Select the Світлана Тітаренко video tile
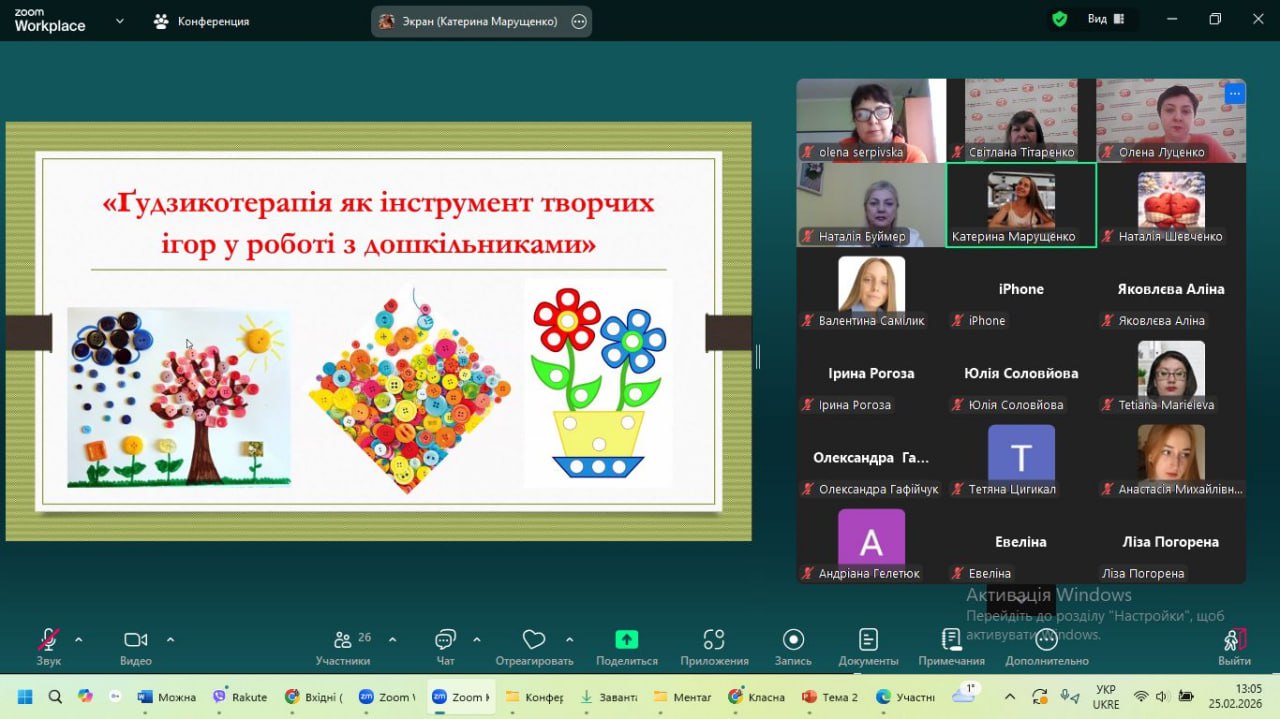 click(x=1021, y=120)
